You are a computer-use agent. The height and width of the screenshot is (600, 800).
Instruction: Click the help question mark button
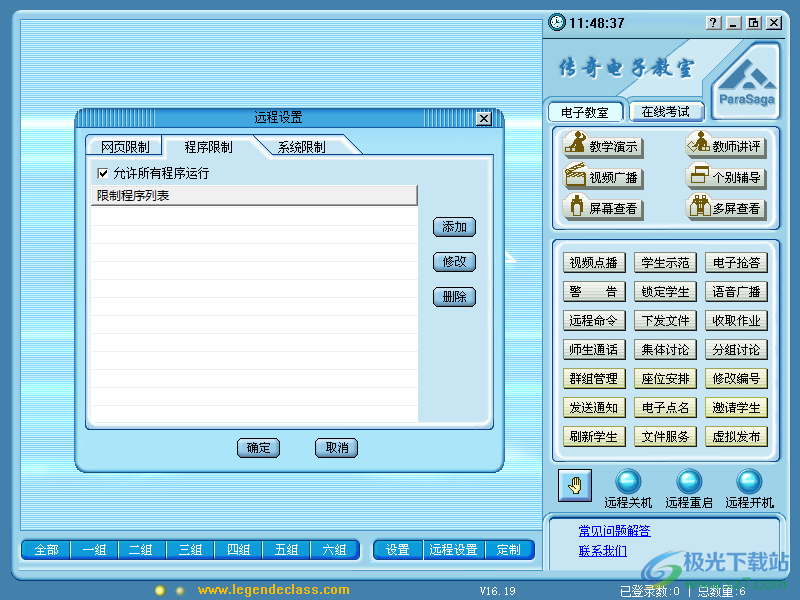[x=713, y=23]
